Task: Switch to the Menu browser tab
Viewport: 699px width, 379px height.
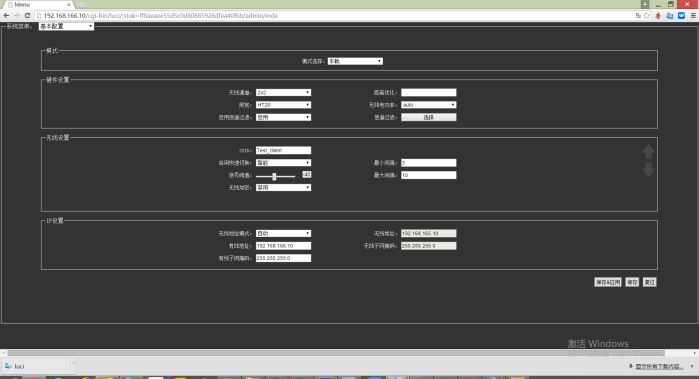Action: [38, 4]
